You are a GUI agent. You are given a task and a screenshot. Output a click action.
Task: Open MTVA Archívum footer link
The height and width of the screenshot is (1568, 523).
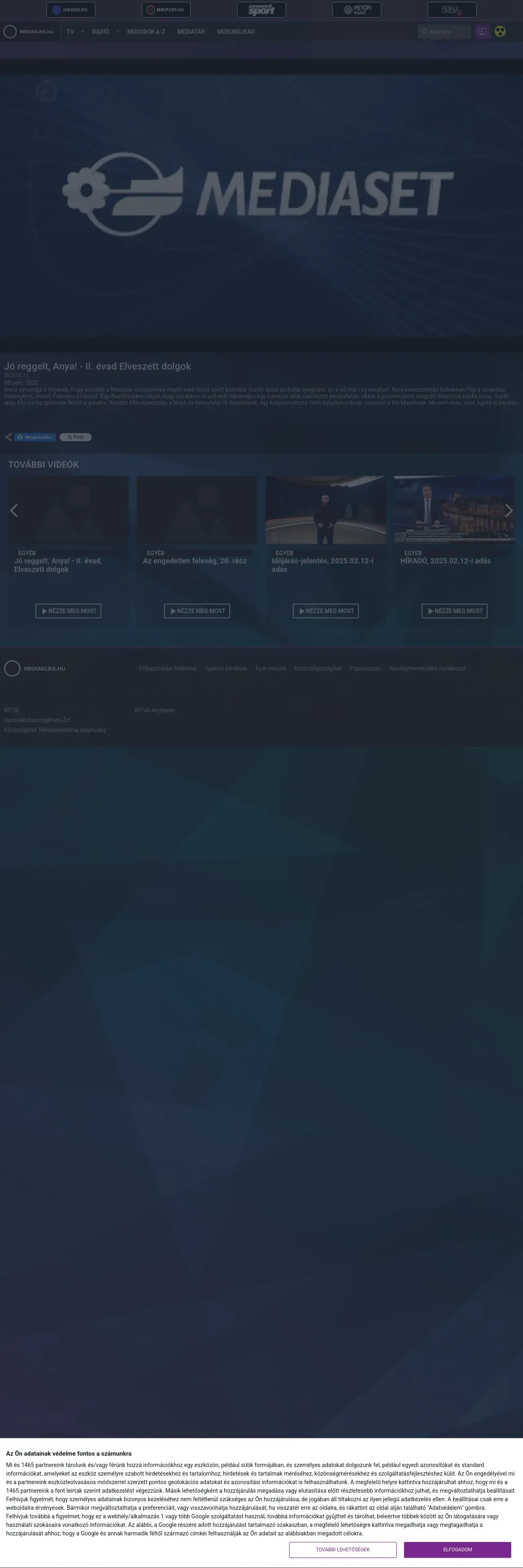(155, 710)
